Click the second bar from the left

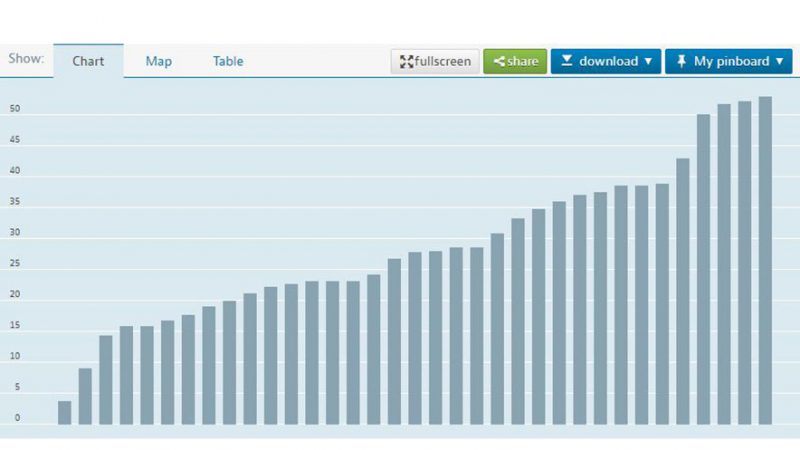pos(85,396)
